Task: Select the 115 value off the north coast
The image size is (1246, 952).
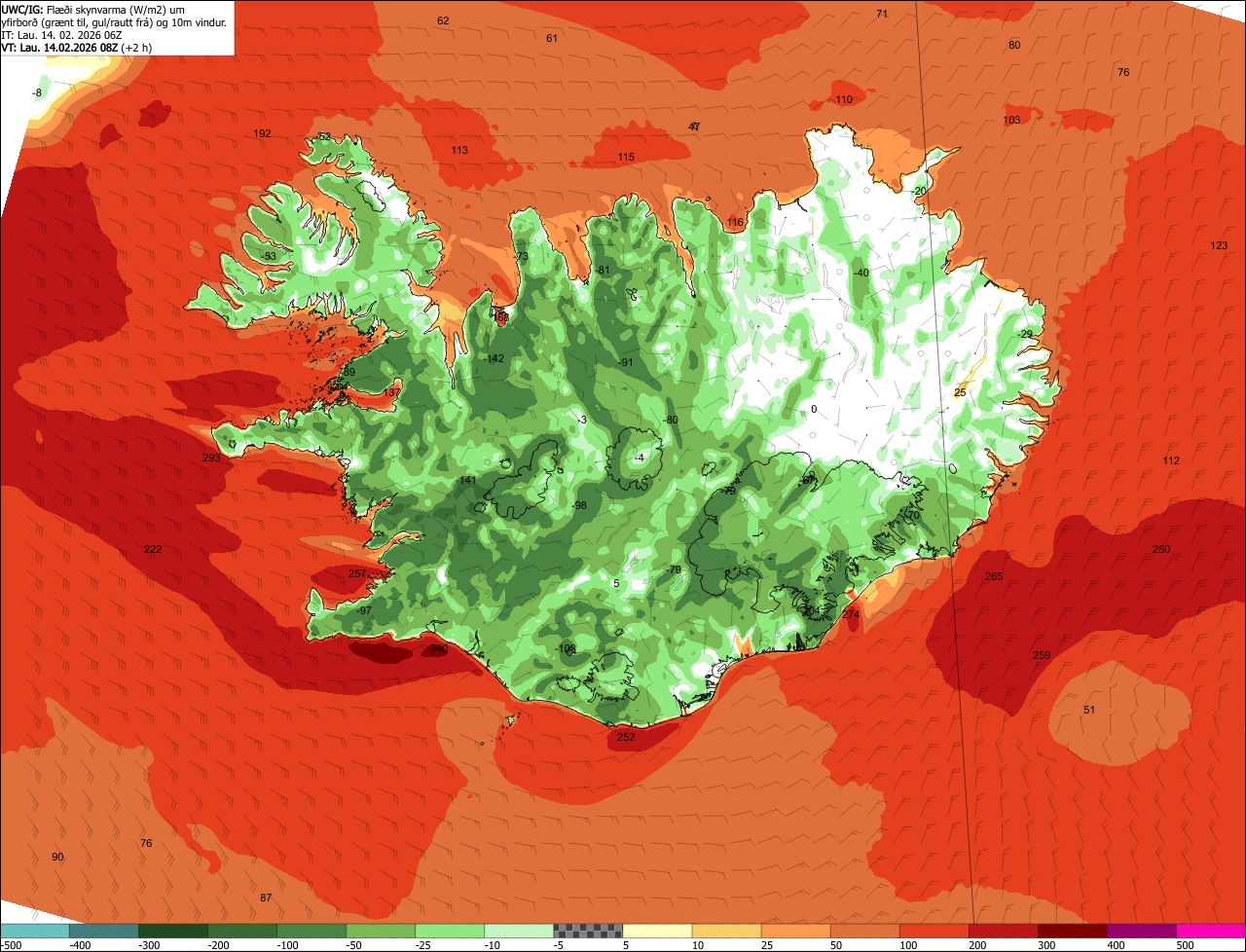Action: (x=626, y=157)
